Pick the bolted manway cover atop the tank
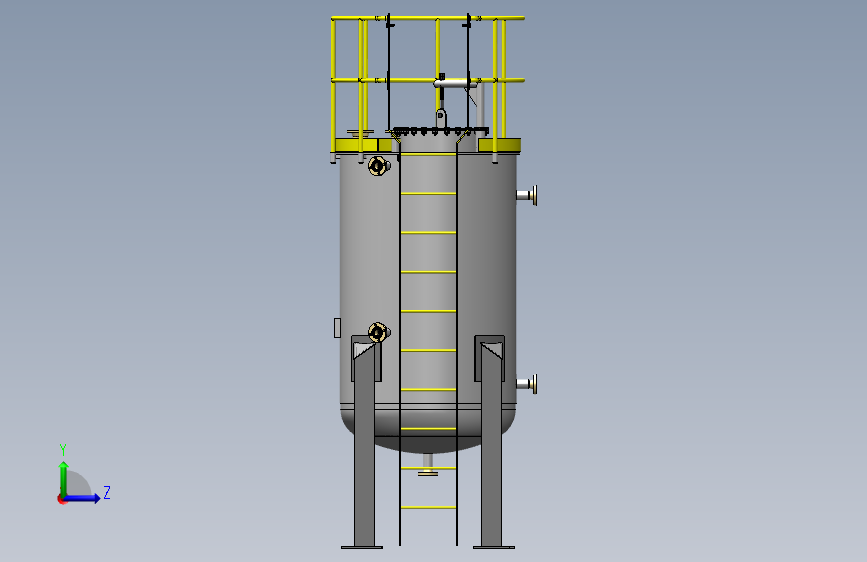 (x=440, y=131)
